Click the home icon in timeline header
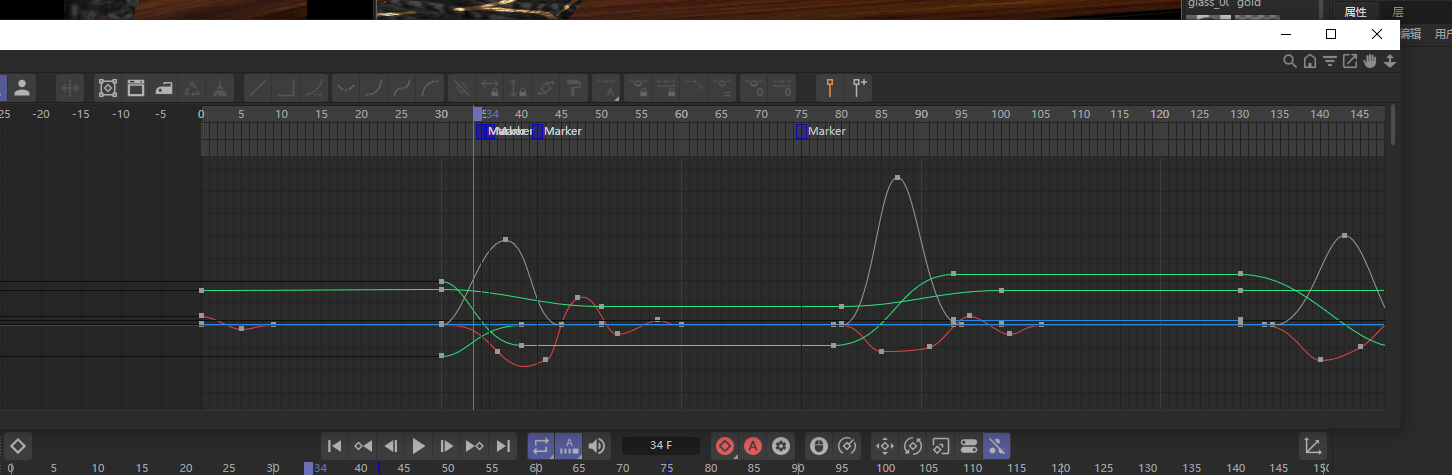This screenshot has height=475, width=1452. [1310, 61]
